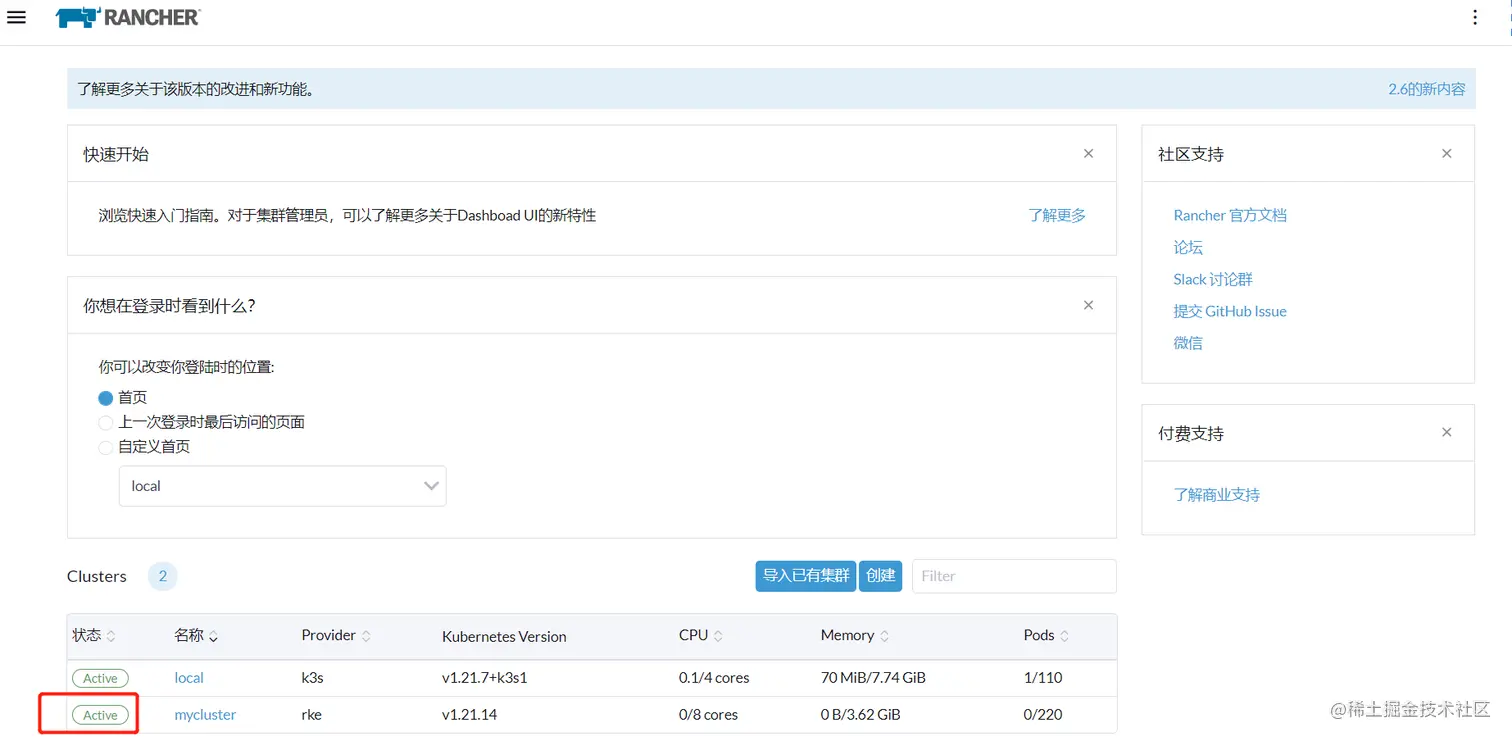The width and height of the screenshot is (1512, 741).
Task: Close the 付费支持 panel
Action: coord(1446,432)
